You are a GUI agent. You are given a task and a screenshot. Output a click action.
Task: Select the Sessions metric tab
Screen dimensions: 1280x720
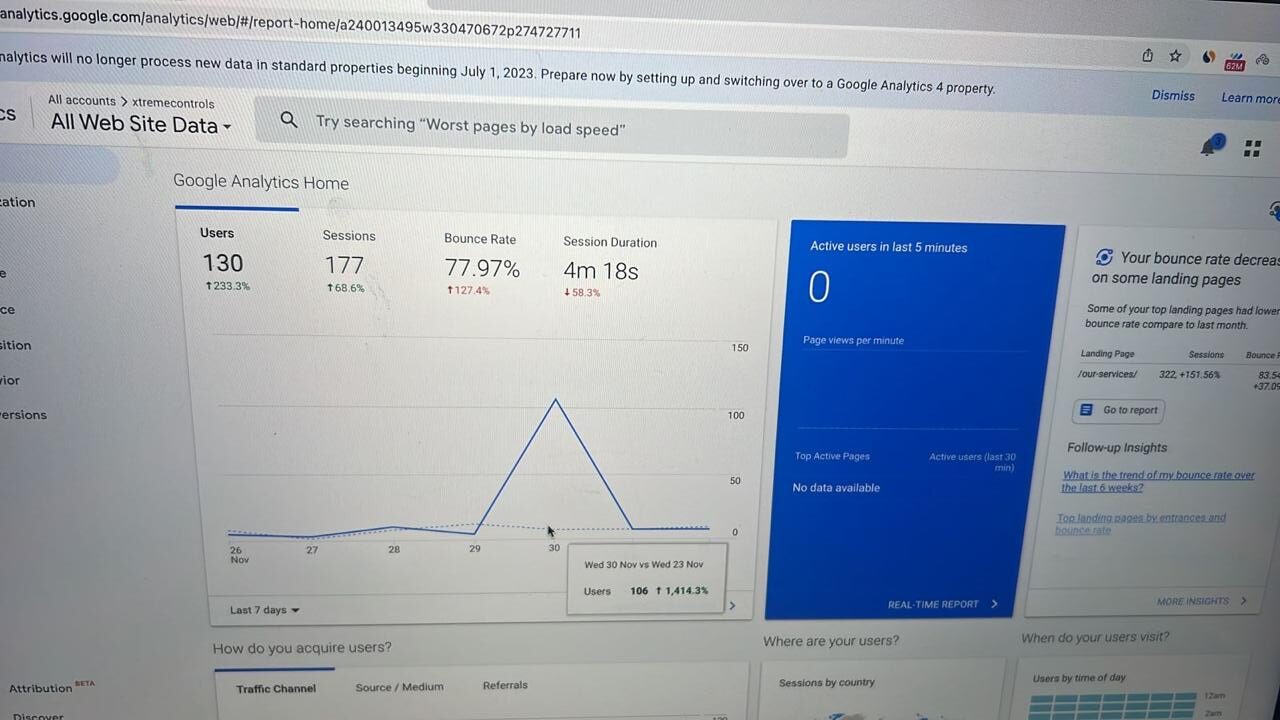point(348,264)
